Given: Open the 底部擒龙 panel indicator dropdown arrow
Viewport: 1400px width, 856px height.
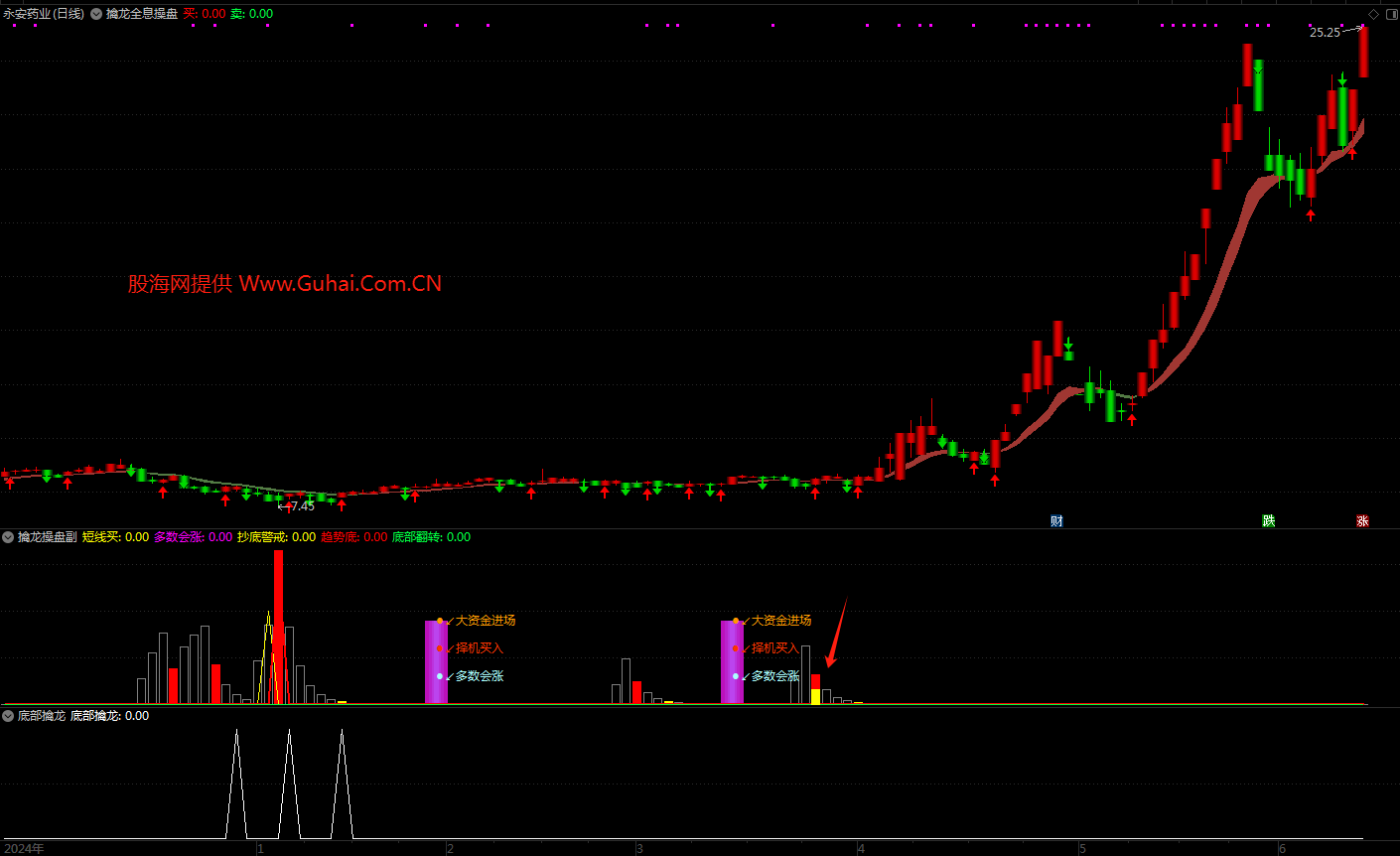Looking at the screenshot, I should 8,716.
